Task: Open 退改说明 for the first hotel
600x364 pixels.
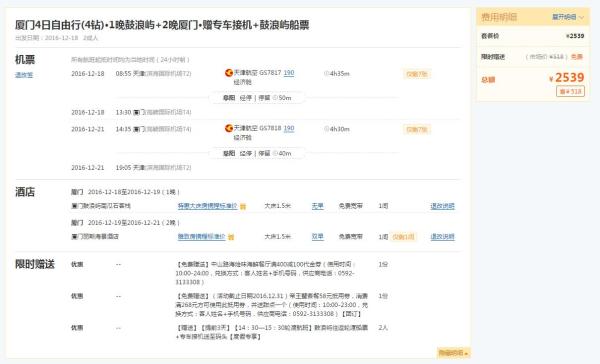Action: (442, 206)
